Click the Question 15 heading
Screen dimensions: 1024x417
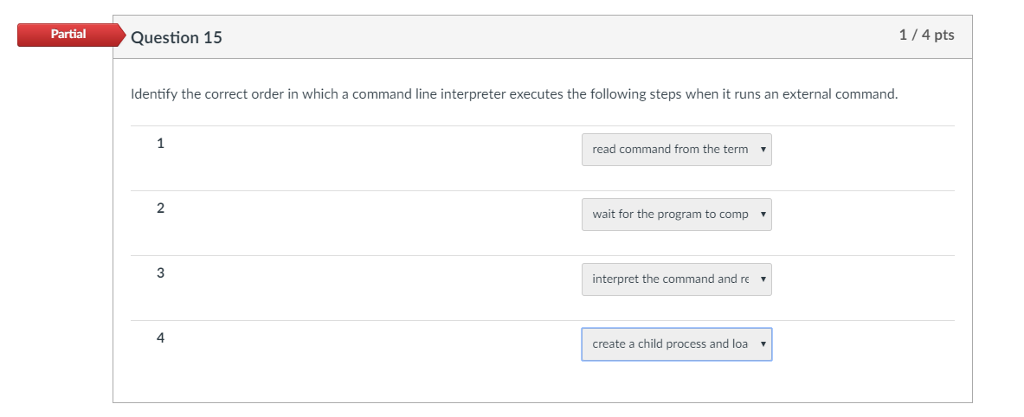tap(177, 38)
